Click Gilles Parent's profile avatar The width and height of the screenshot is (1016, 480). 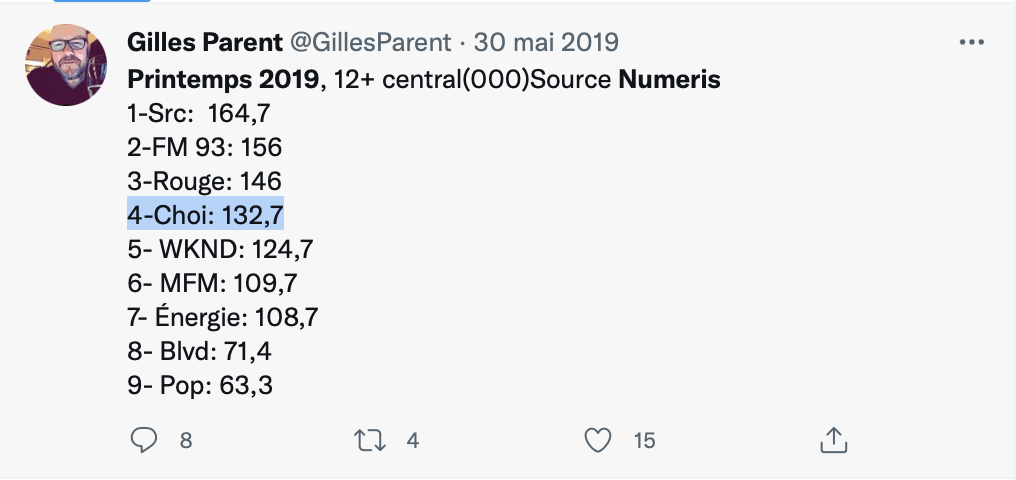pos(66,66)
